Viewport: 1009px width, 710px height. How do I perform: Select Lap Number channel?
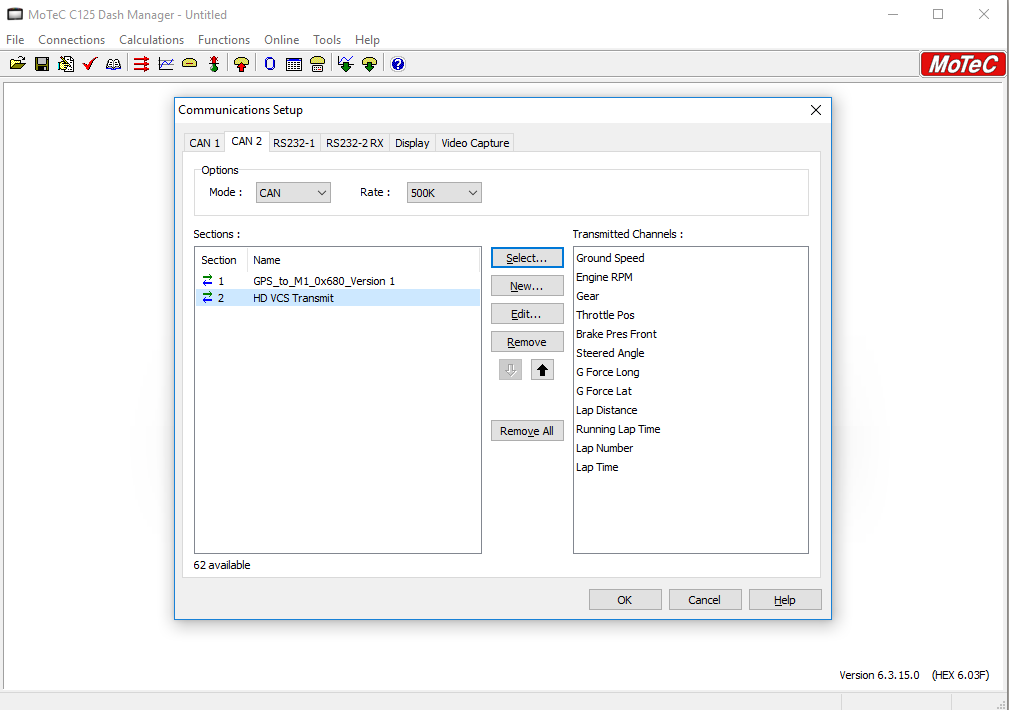(x=604, y=448)
